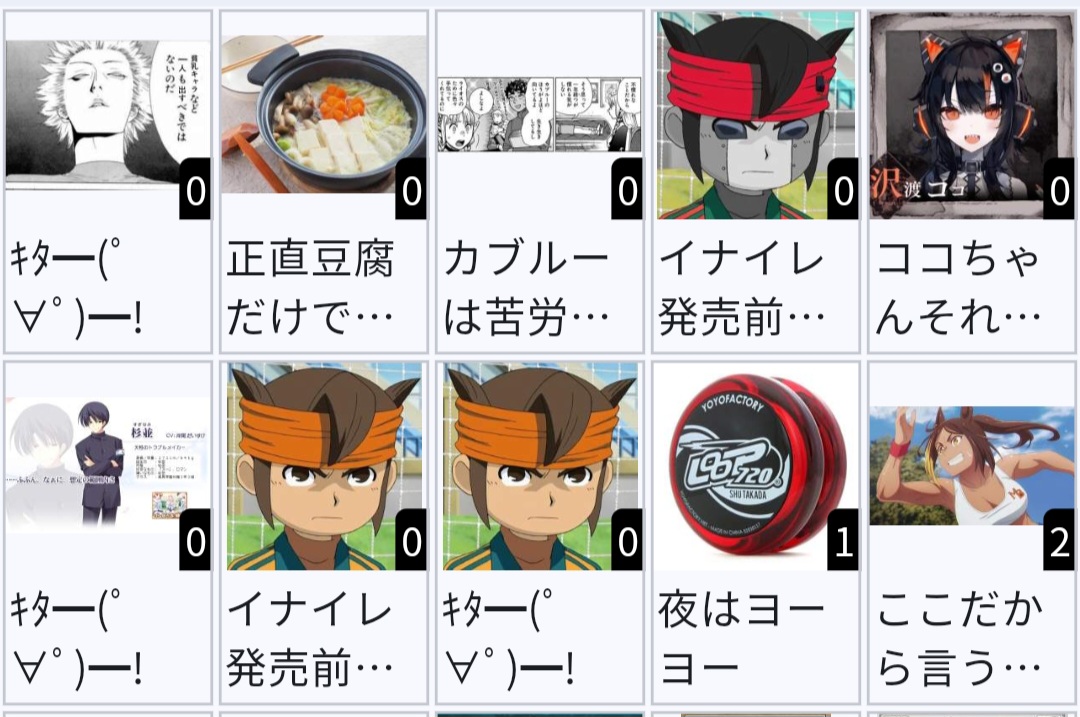Open the tofu hot pot thumbnail
Viewport: 1080px width, 717px height.
[x=324, y=114]
